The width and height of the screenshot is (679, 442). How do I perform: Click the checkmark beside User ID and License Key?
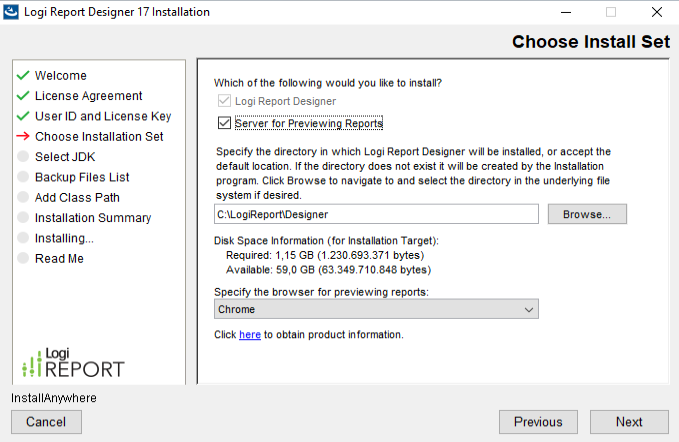point(22,117)
